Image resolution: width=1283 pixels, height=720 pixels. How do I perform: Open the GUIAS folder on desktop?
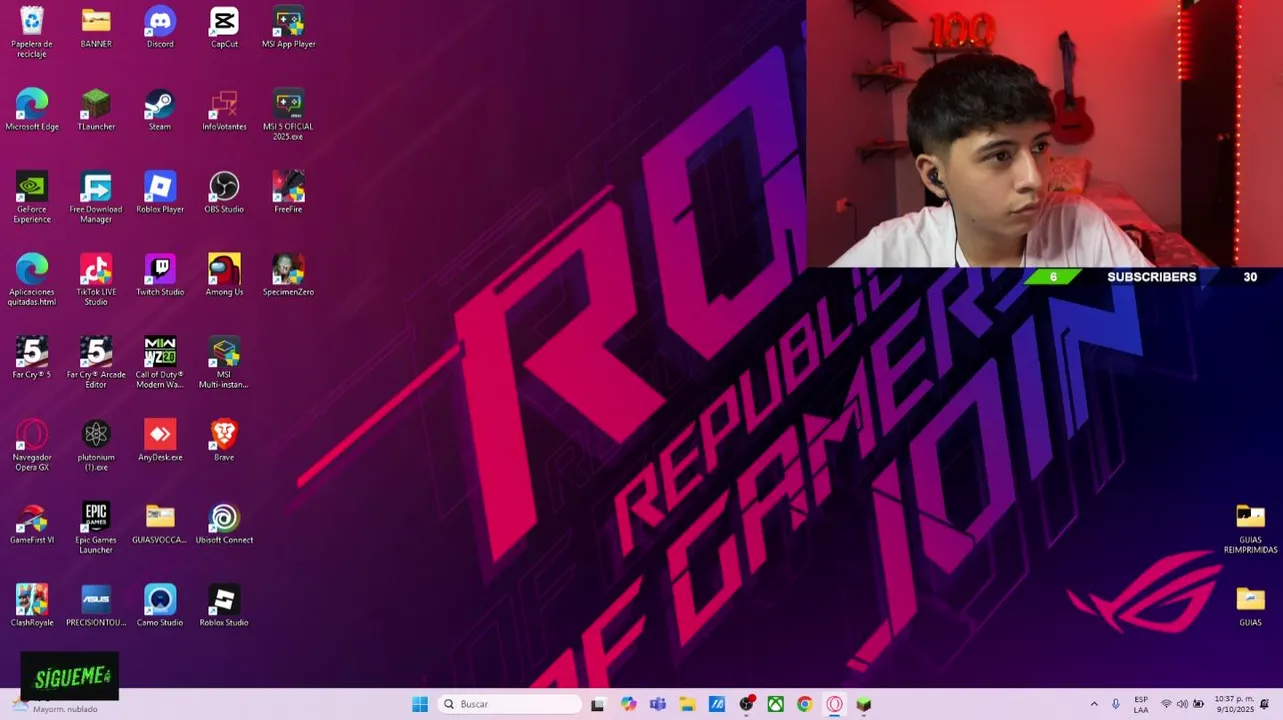point(1250,606)
